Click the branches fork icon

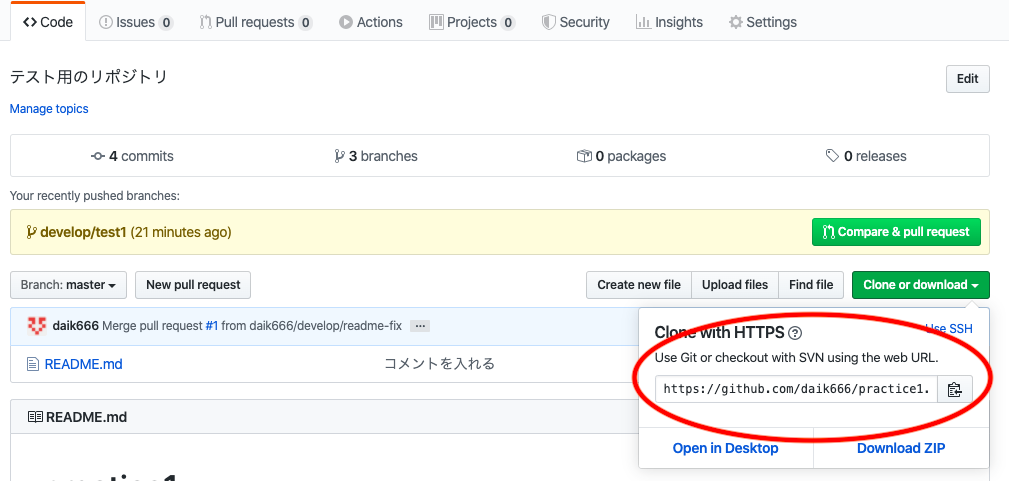click(x=340, y=156)
